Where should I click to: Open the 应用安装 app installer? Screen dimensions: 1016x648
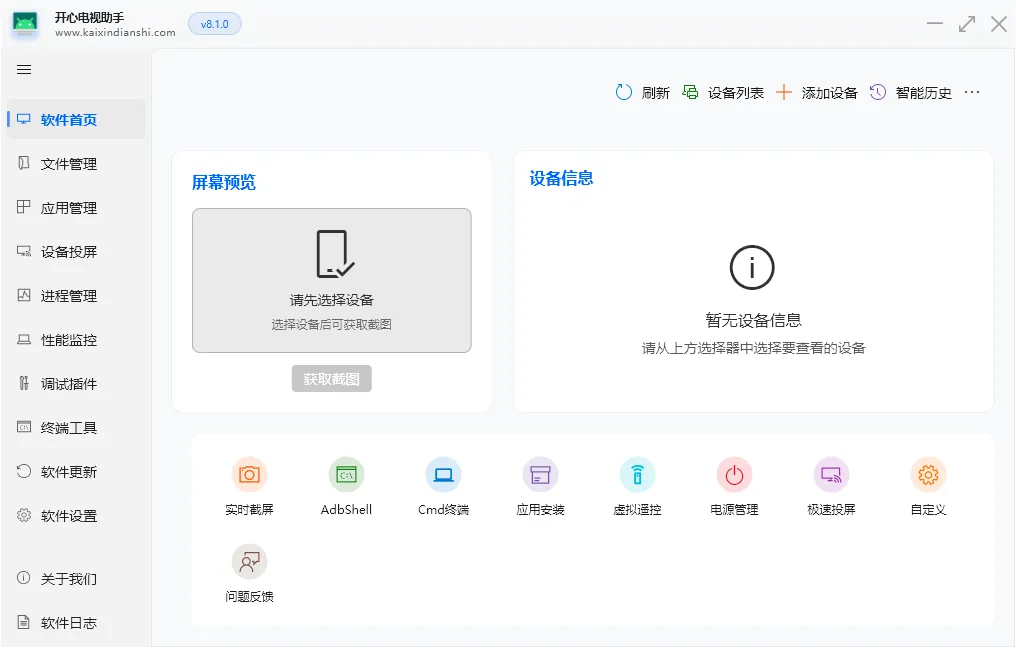point(540,485)
